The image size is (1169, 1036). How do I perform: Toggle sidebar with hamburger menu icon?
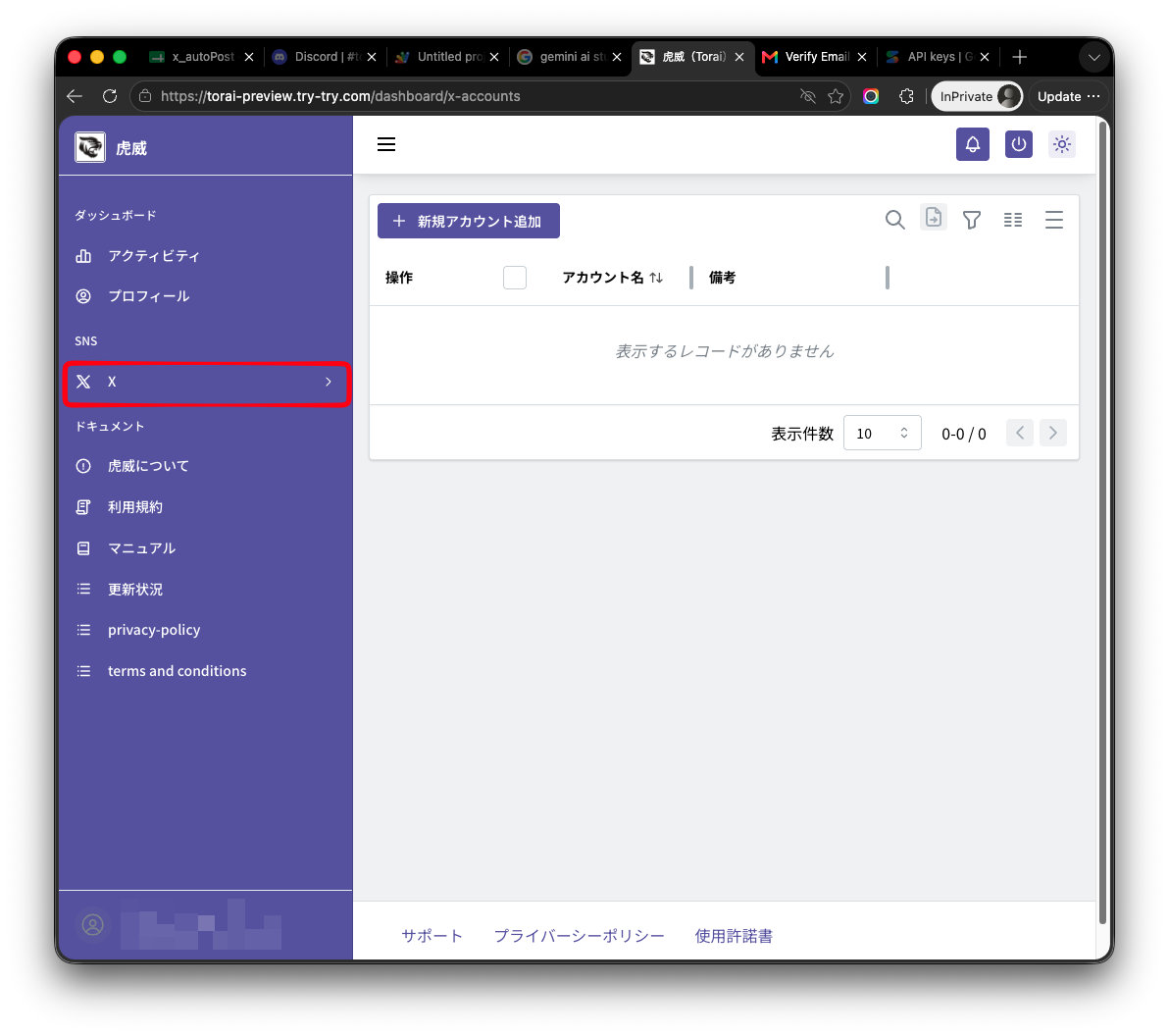tap(386, 144)
